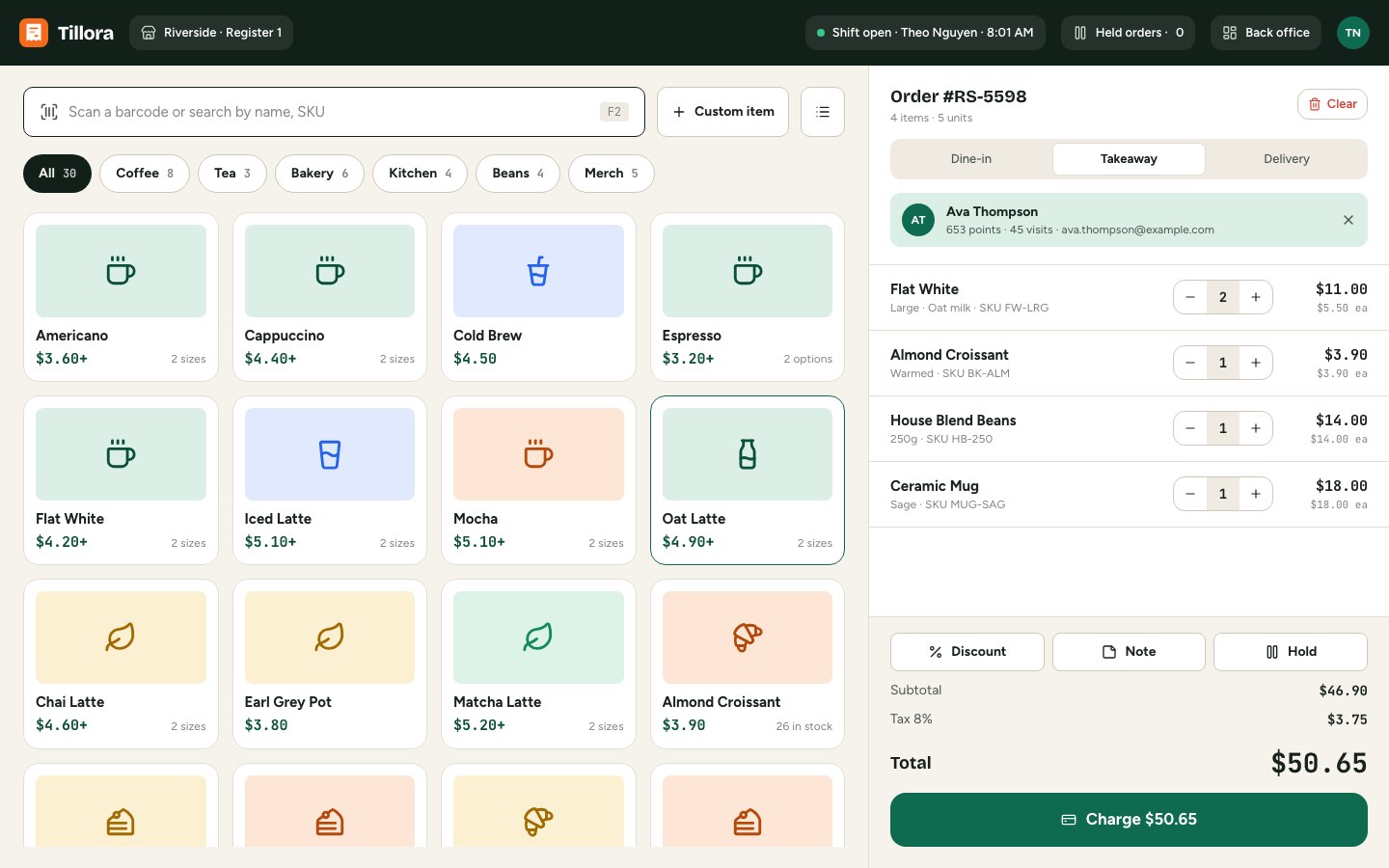1389x868 pixels.
Task: Filter products by Merch category
Action: click(x=612, y=174)
